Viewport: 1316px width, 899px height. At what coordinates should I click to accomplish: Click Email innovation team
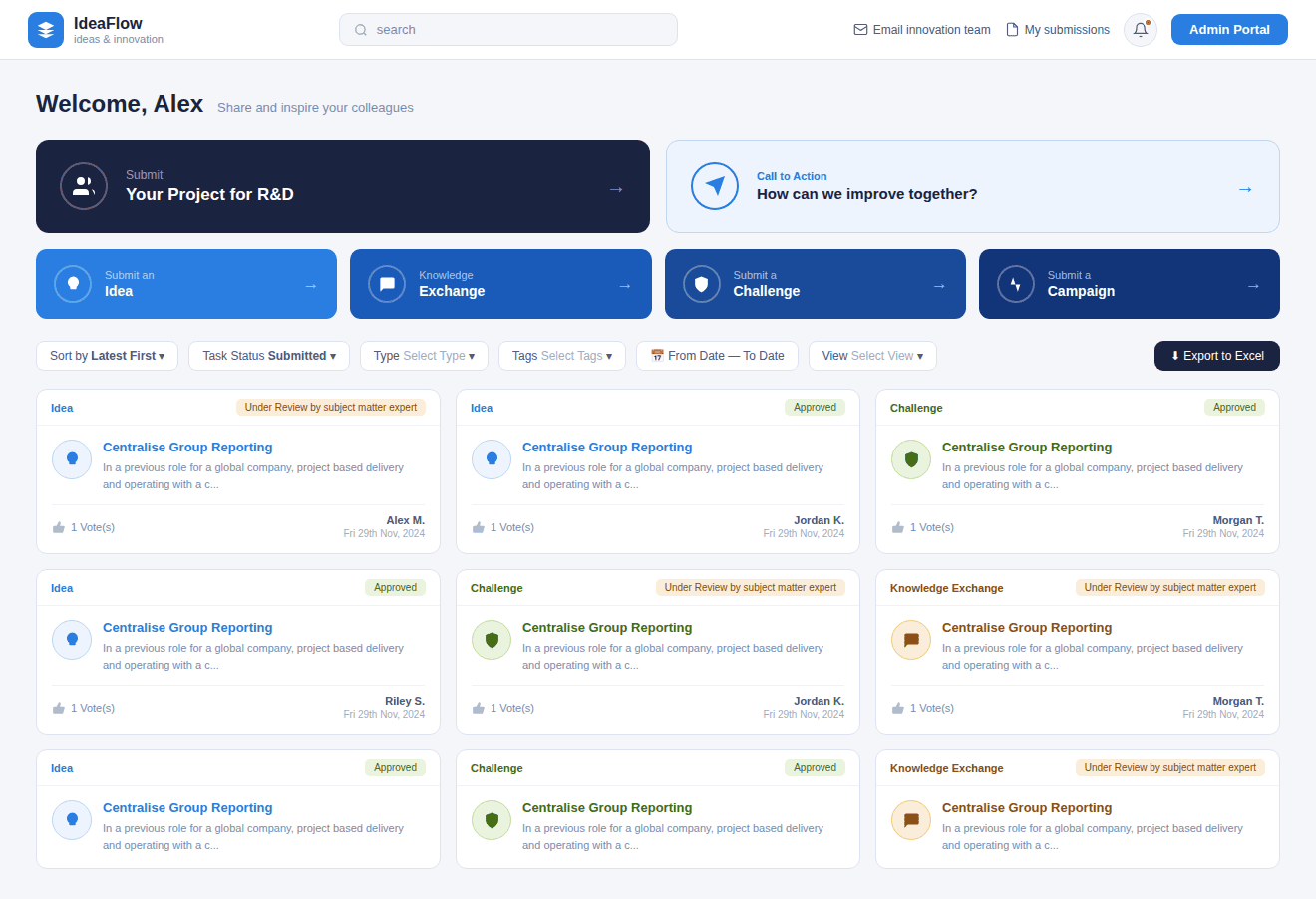click(921, 29)
